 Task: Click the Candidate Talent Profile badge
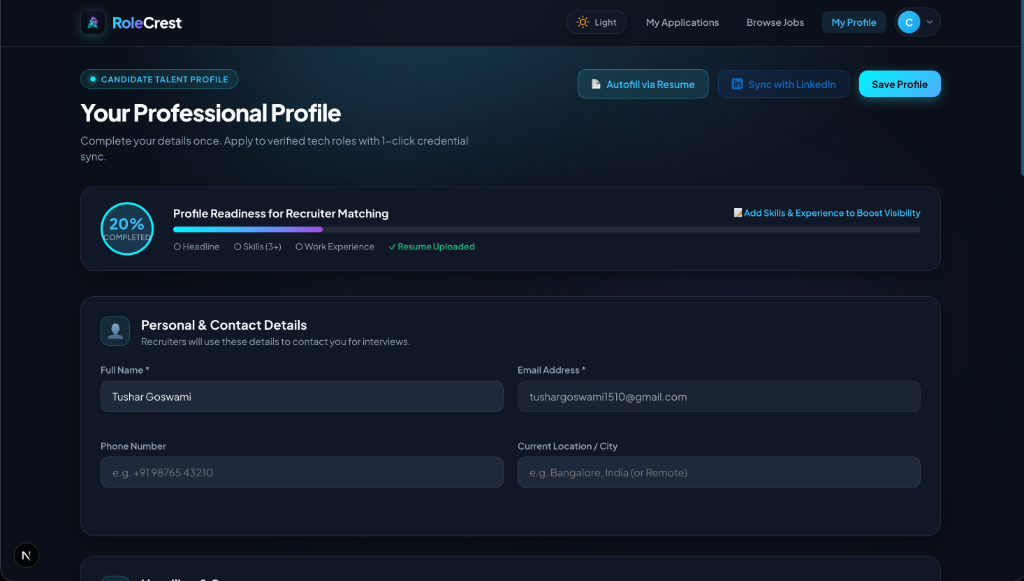[x=159, y=79]
